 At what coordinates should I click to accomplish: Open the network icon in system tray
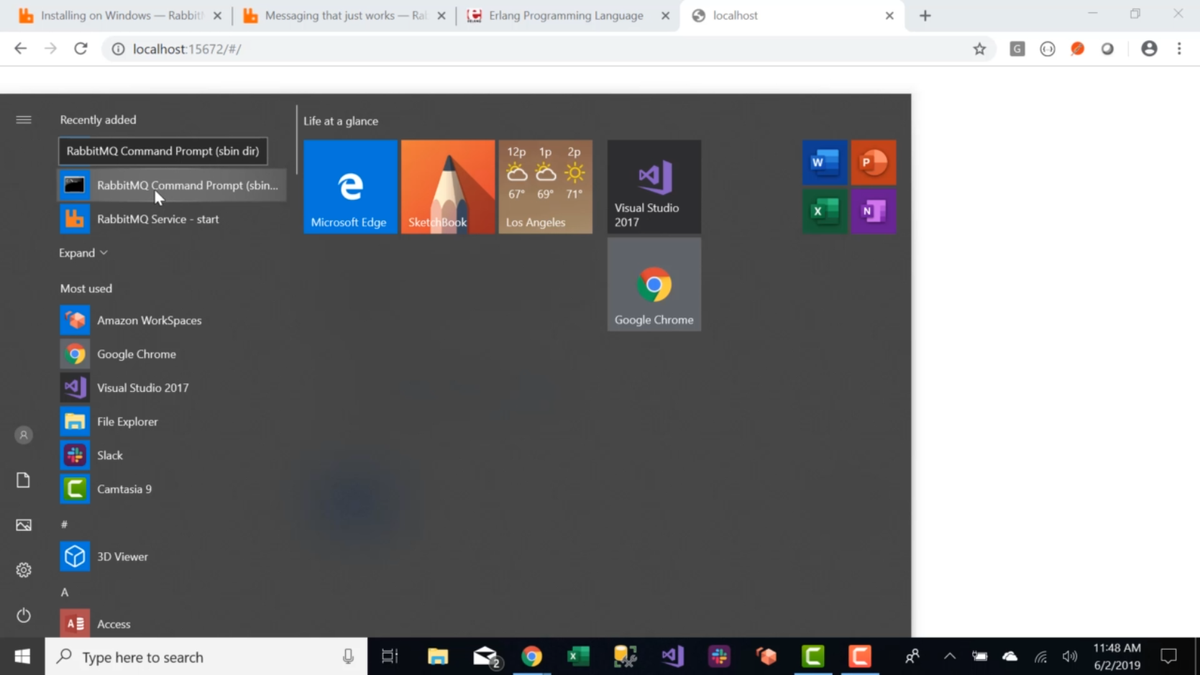tap(1040, 657)
